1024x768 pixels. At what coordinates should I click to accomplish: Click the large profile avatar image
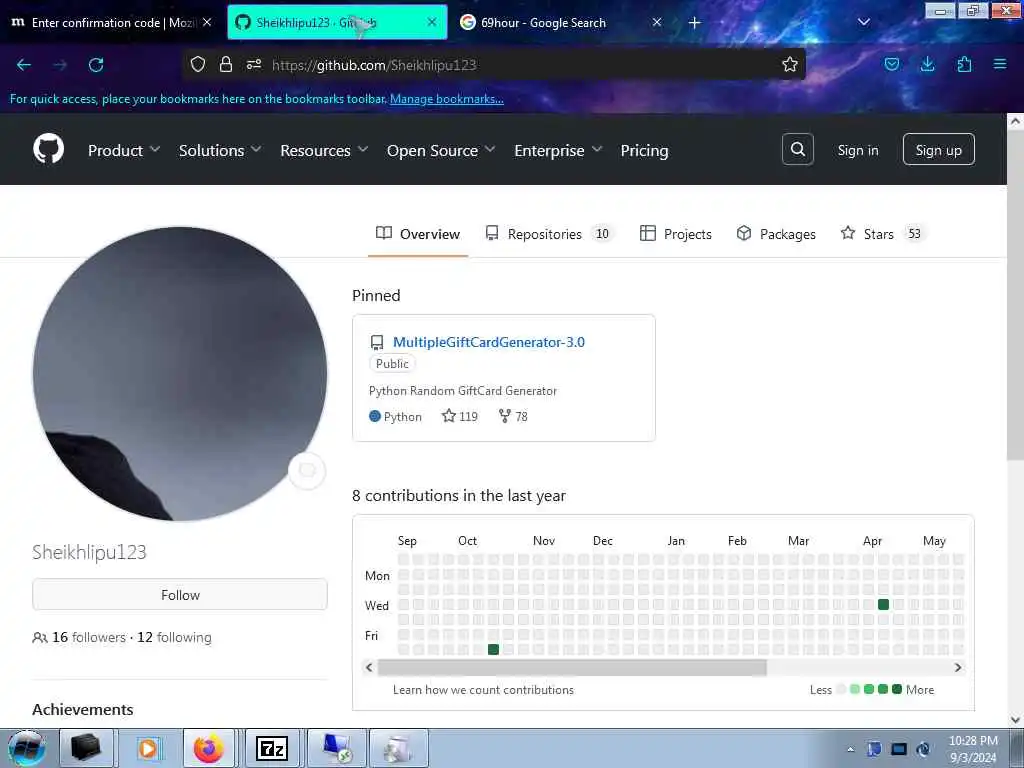[180, 374]
